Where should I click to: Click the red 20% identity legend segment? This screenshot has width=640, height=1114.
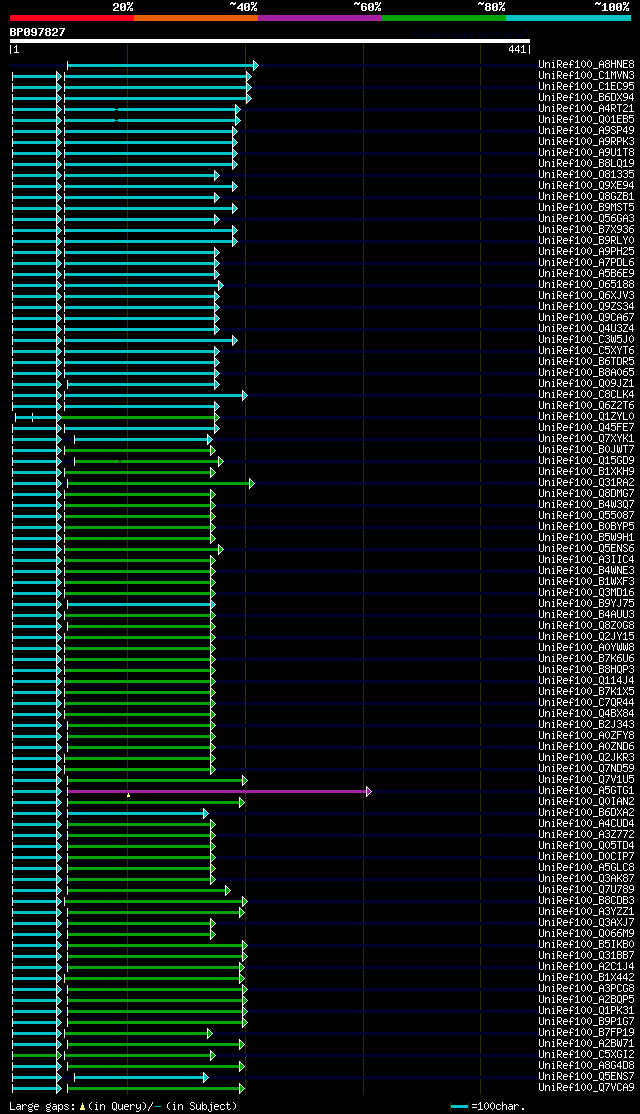click(72, 18)
